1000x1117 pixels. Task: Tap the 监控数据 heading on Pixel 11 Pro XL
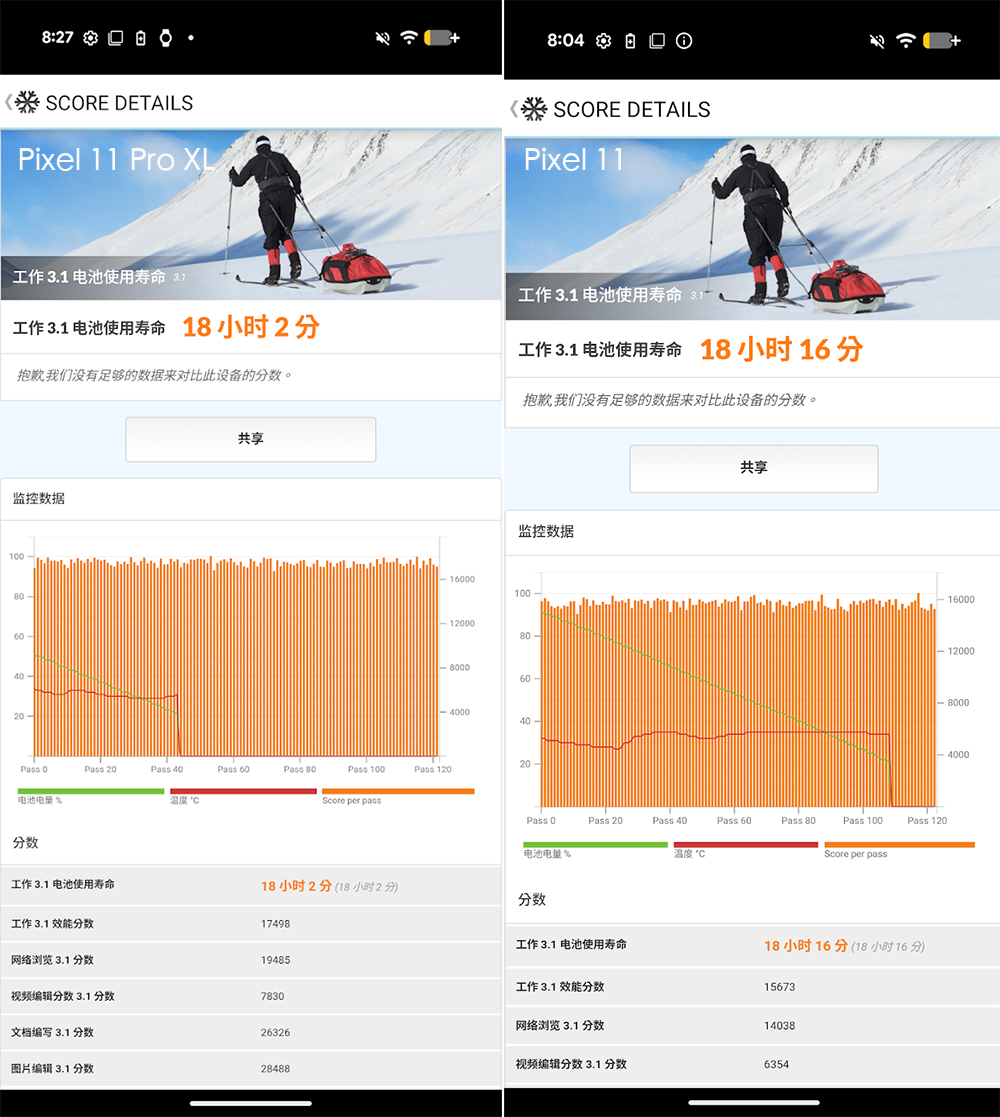pos(38,499)
